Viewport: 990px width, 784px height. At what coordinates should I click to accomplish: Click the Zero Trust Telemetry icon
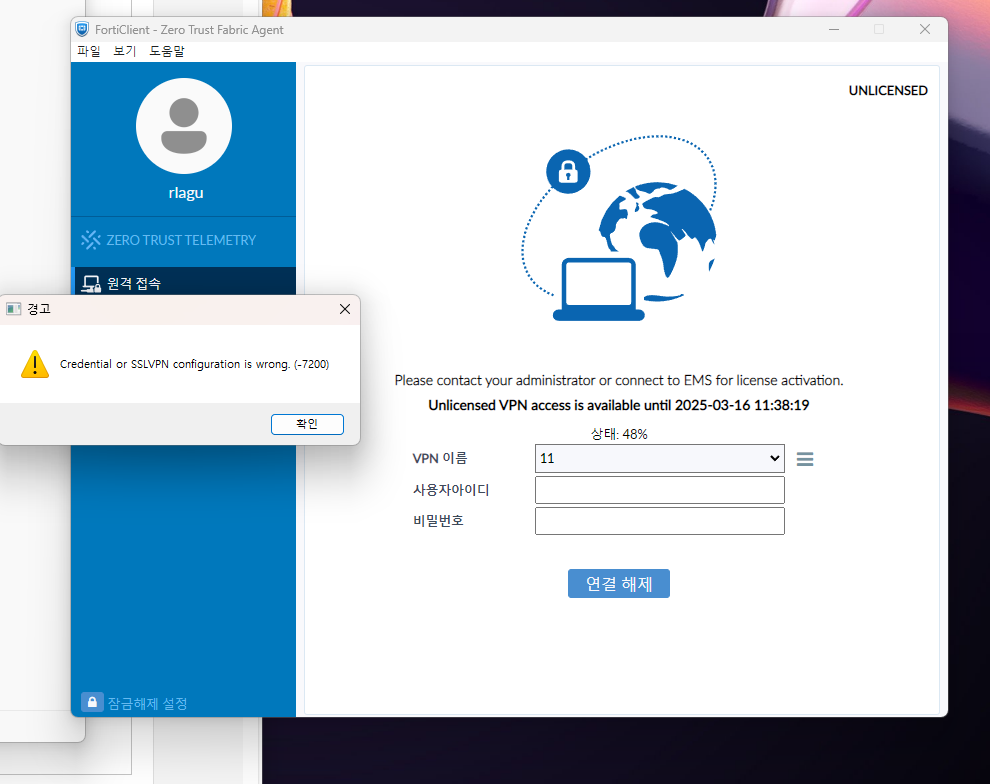coord(91,240)
